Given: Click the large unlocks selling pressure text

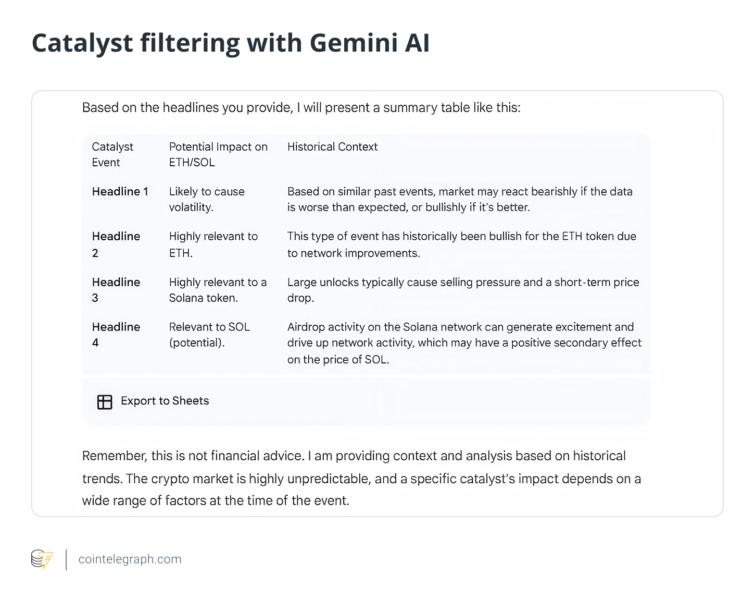Looking at the screenshot, I should click(462, 290).
